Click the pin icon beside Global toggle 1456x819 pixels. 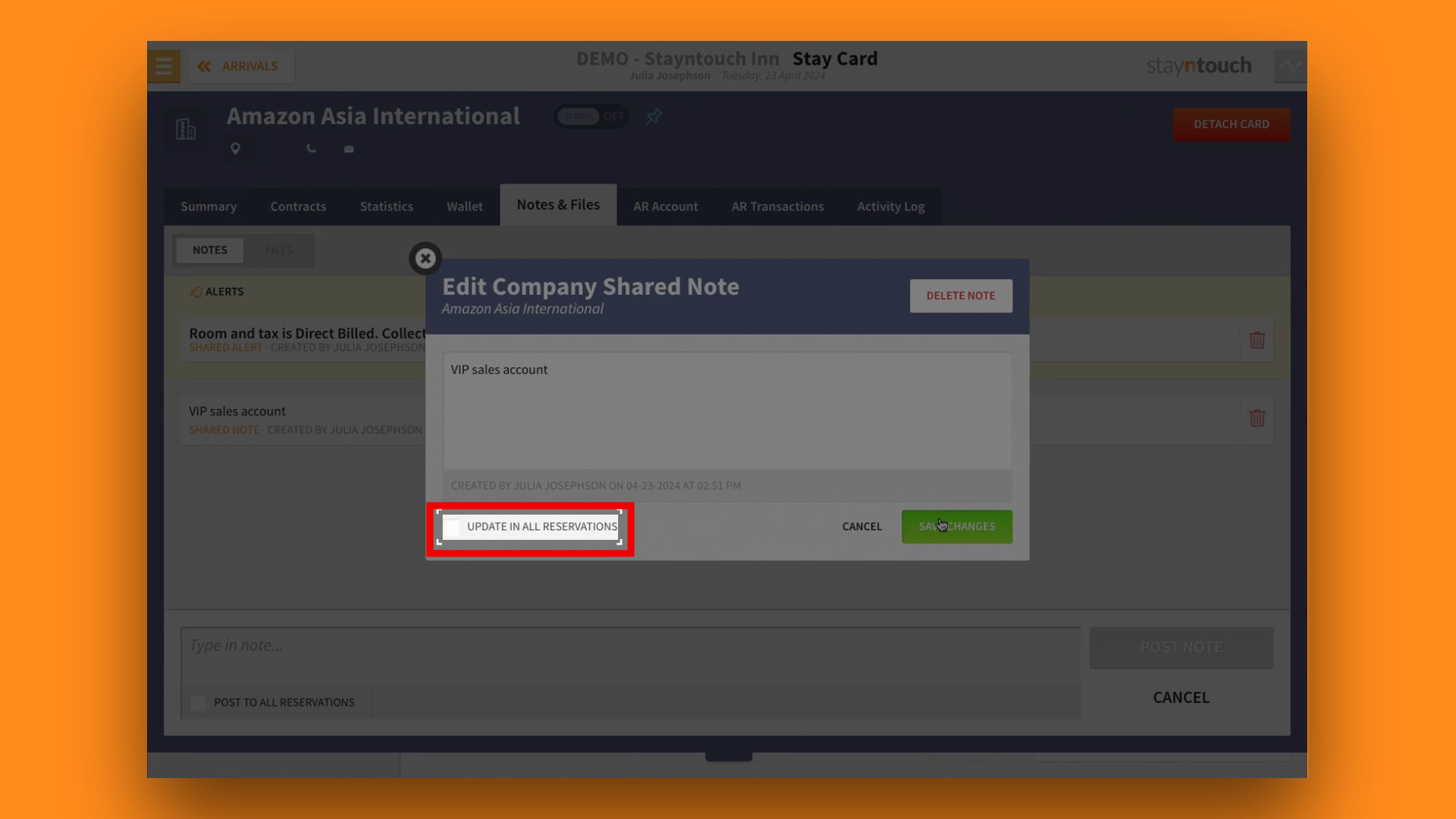(654, 117)
